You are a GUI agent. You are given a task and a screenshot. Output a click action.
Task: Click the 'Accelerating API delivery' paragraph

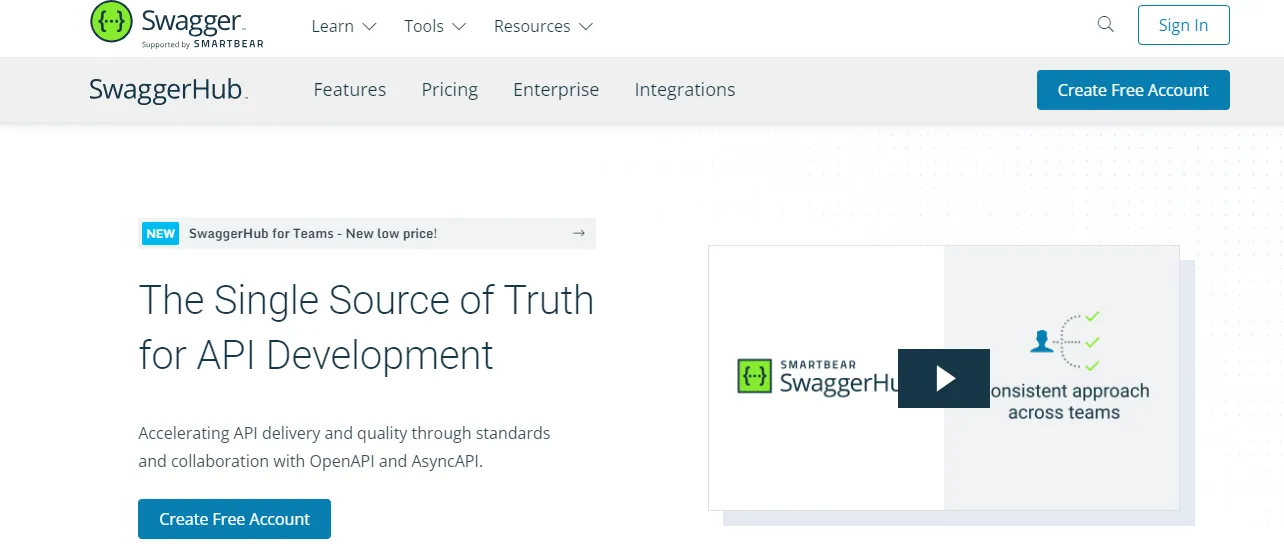tap(344, 447)
